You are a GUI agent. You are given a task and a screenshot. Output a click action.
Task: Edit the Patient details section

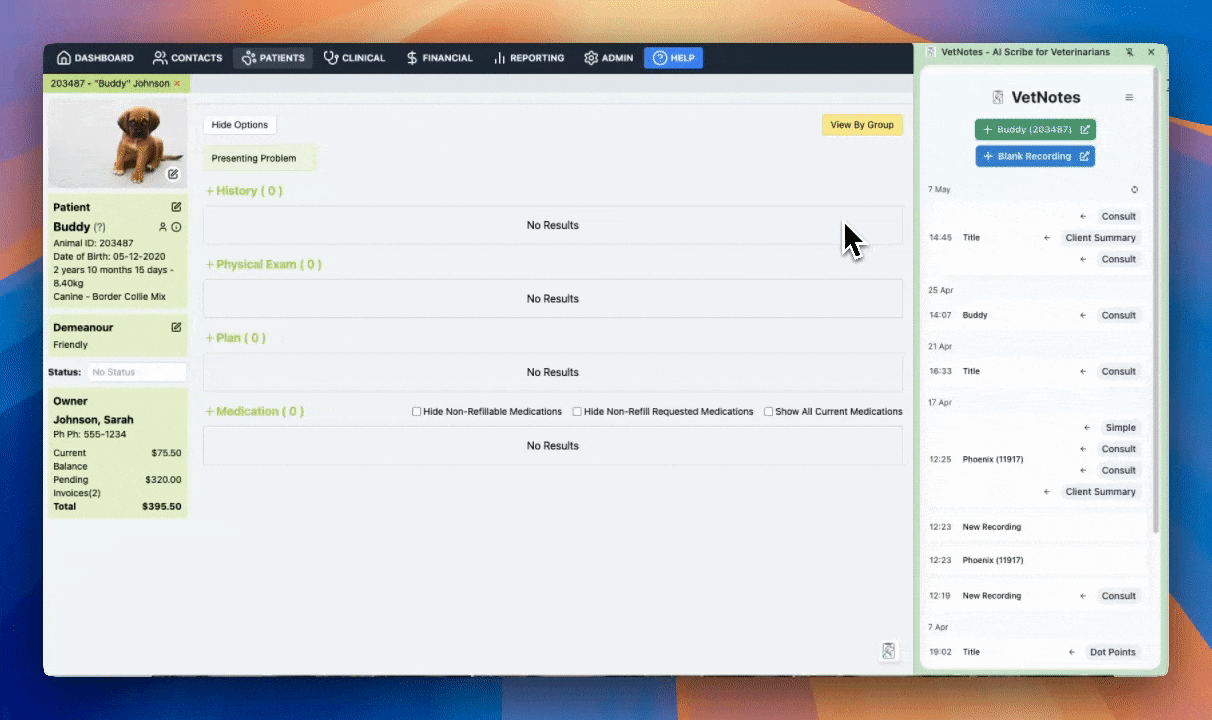tap(176, 207)
